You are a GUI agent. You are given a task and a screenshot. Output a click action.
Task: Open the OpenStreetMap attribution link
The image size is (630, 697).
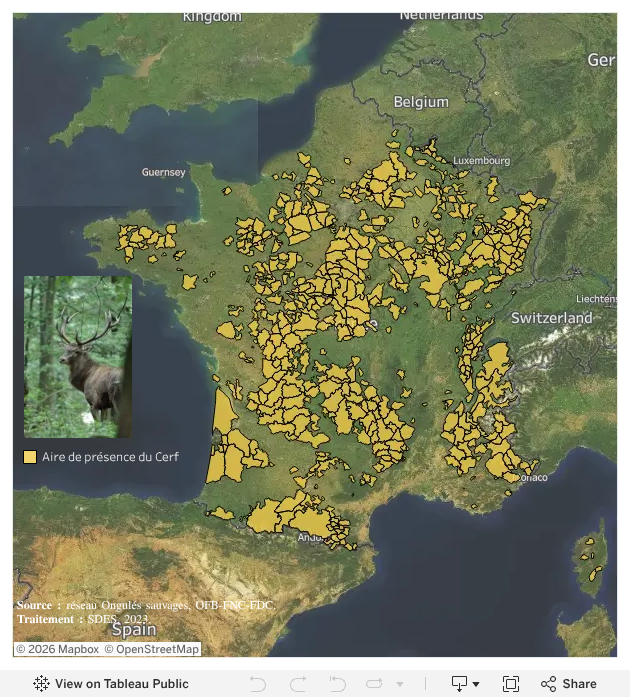[151, 649]
